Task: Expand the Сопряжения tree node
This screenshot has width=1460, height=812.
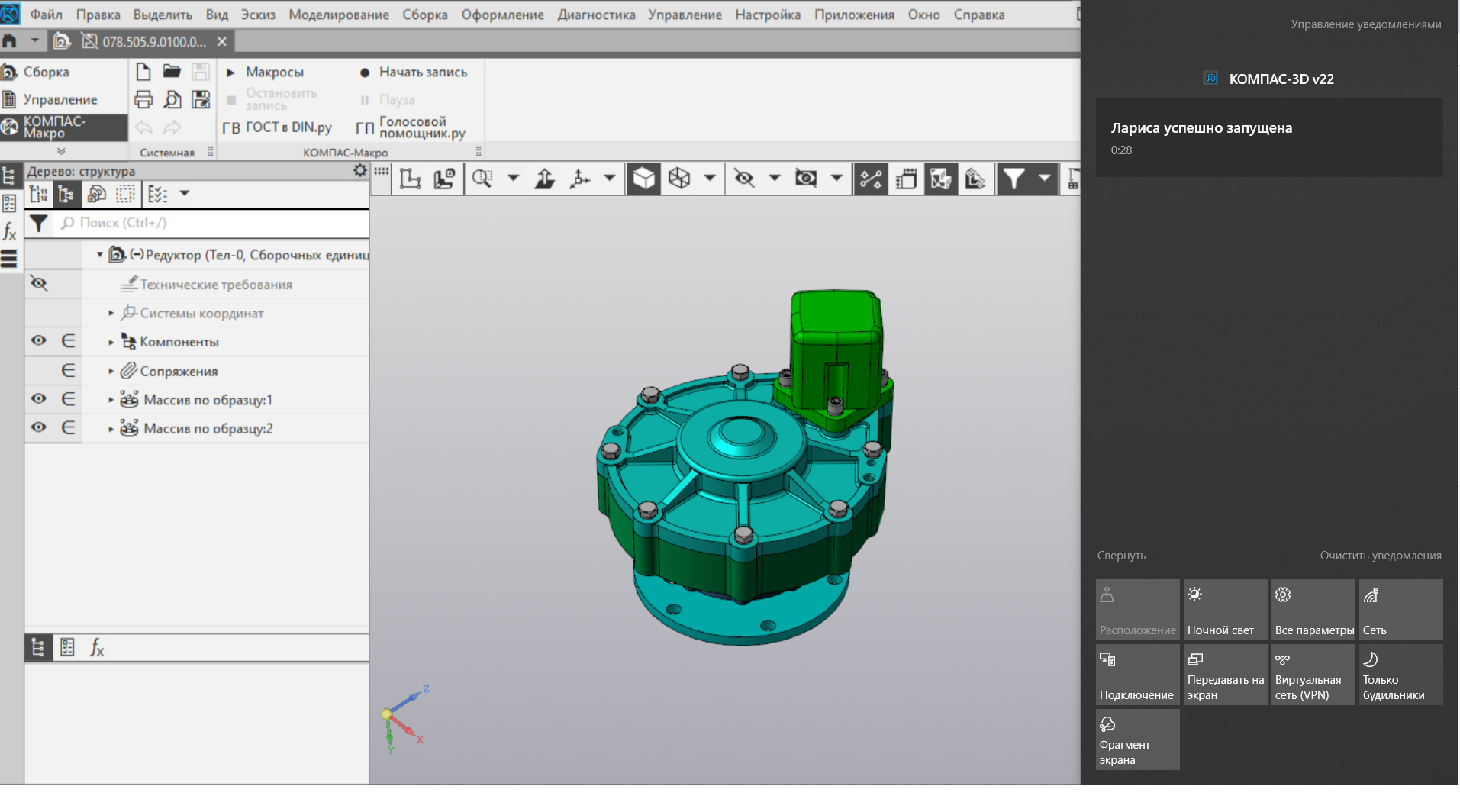Action: tap(111, 372)
